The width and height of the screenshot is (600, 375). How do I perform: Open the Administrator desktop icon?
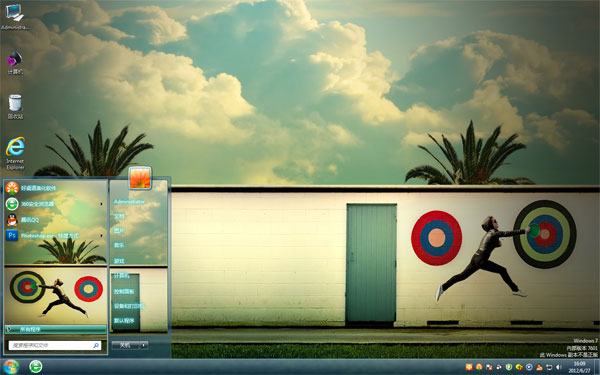click(15, 16)
